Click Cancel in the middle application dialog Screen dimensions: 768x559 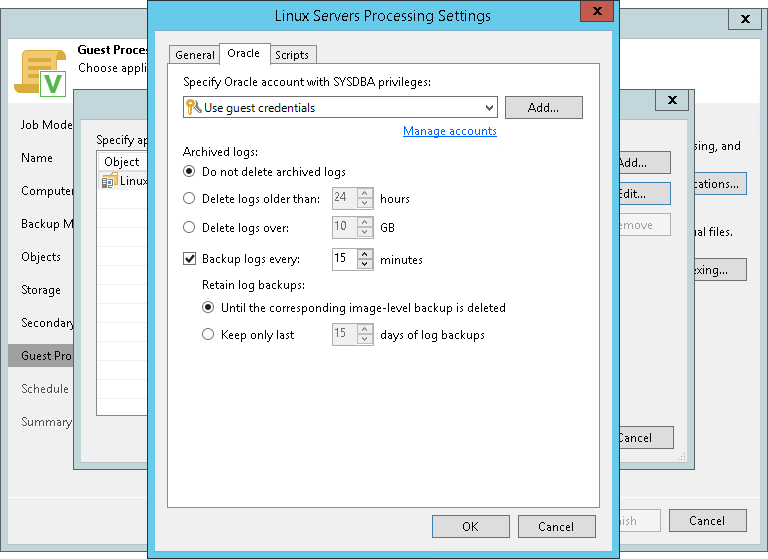click(x=647, y=437)
